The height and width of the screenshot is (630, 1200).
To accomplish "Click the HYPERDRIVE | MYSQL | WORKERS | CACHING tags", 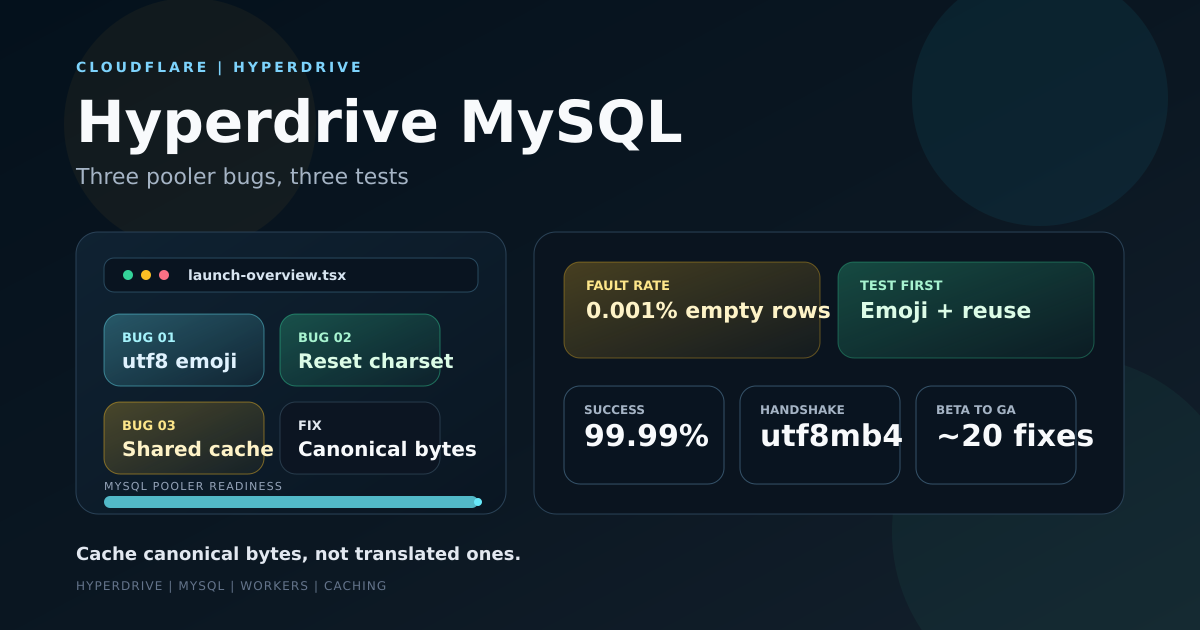I will point(231,586).
